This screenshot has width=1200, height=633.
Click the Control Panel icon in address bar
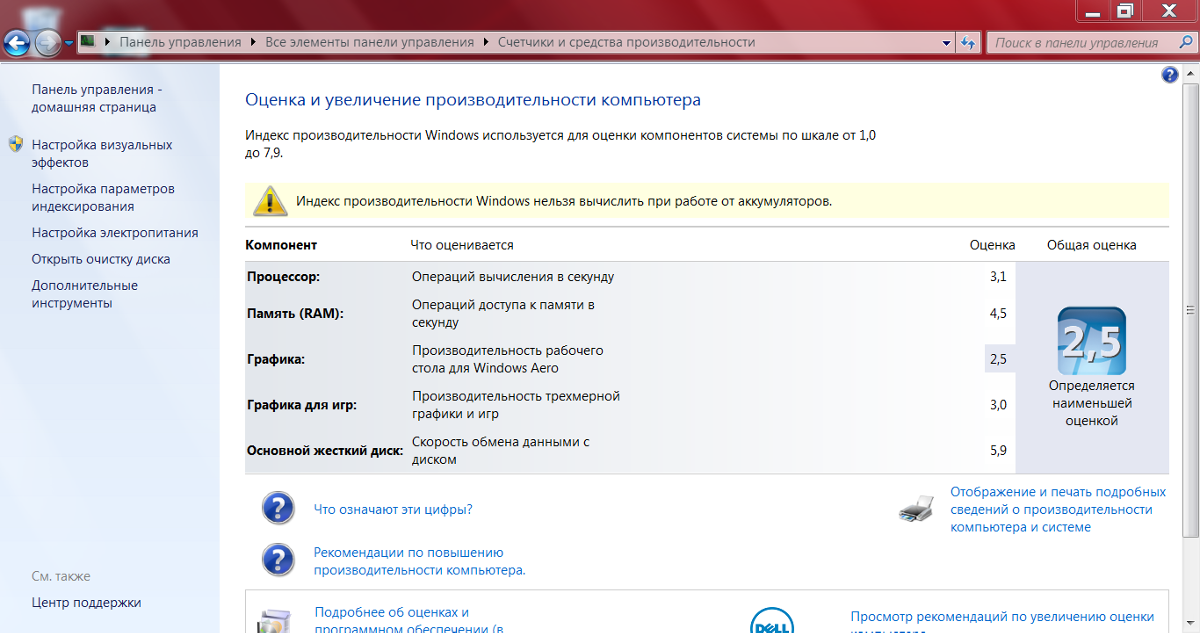(89, 42)
